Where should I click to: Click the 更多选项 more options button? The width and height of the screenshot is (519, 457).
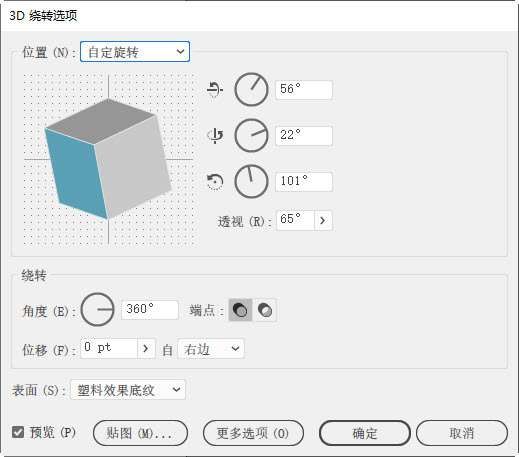point(253,433)
